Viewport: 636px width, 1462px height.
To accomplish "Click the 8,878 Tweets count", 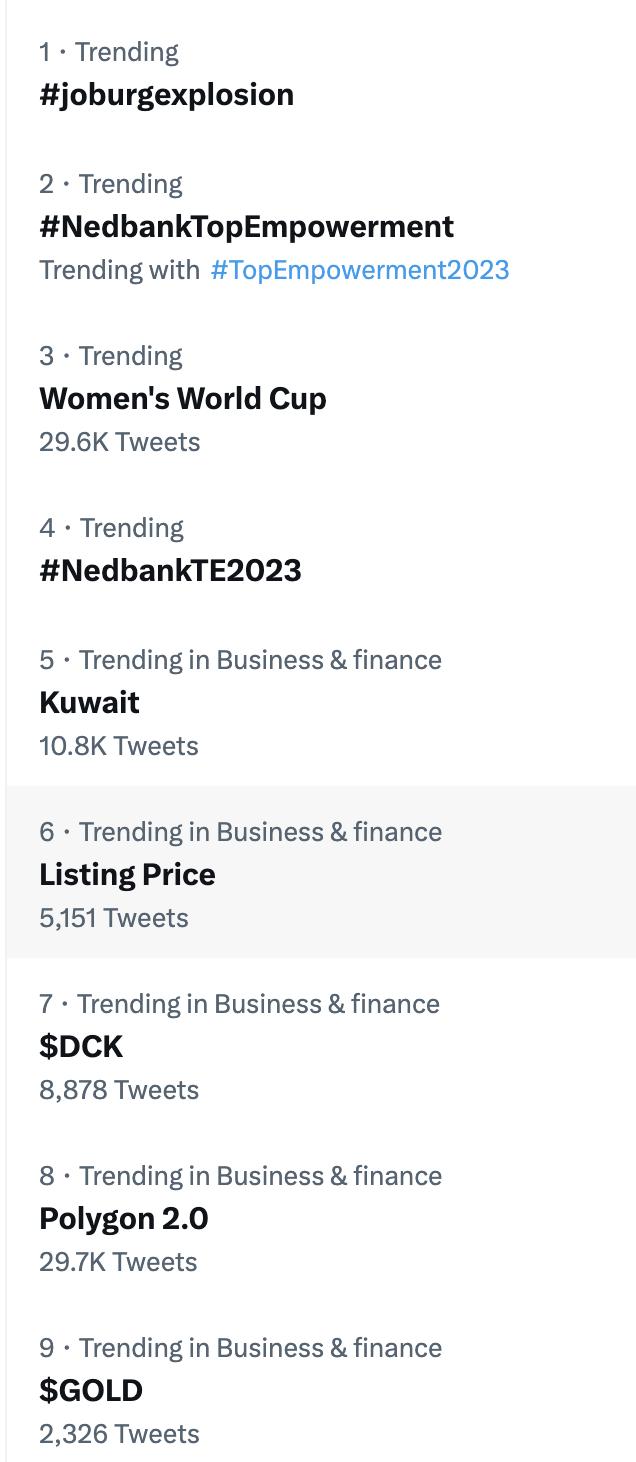I will coord(118,1090).
